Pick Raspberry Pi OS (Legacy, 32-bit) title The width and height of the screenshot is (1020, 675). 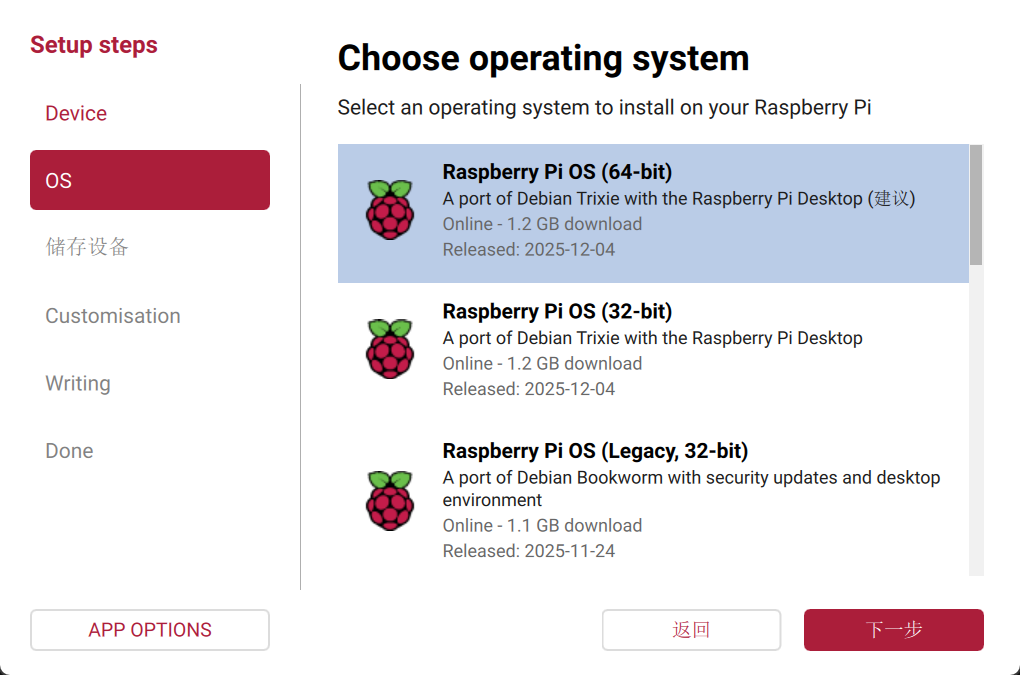[595, 450]
